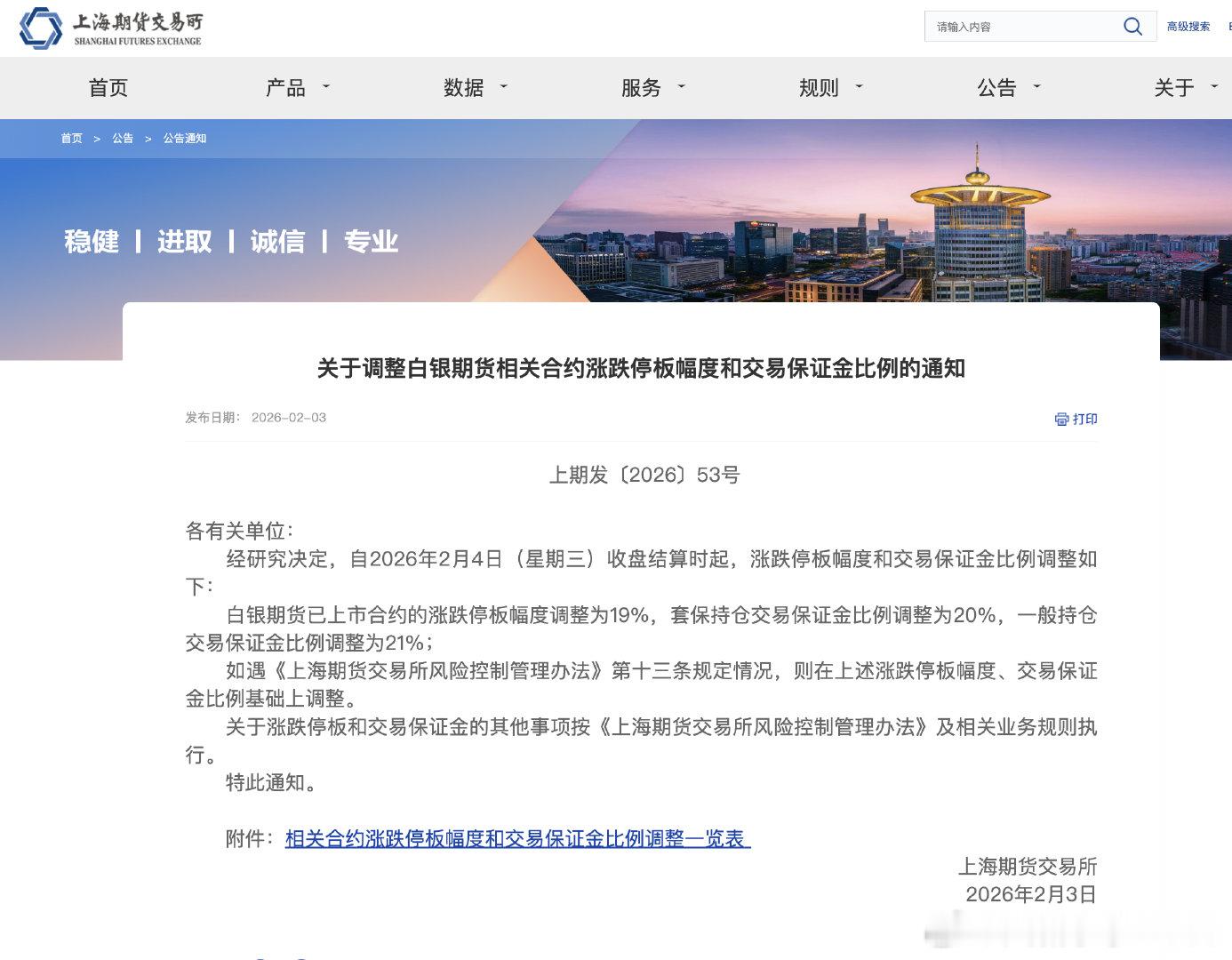Select the 数据 menu item

(462, 88)
